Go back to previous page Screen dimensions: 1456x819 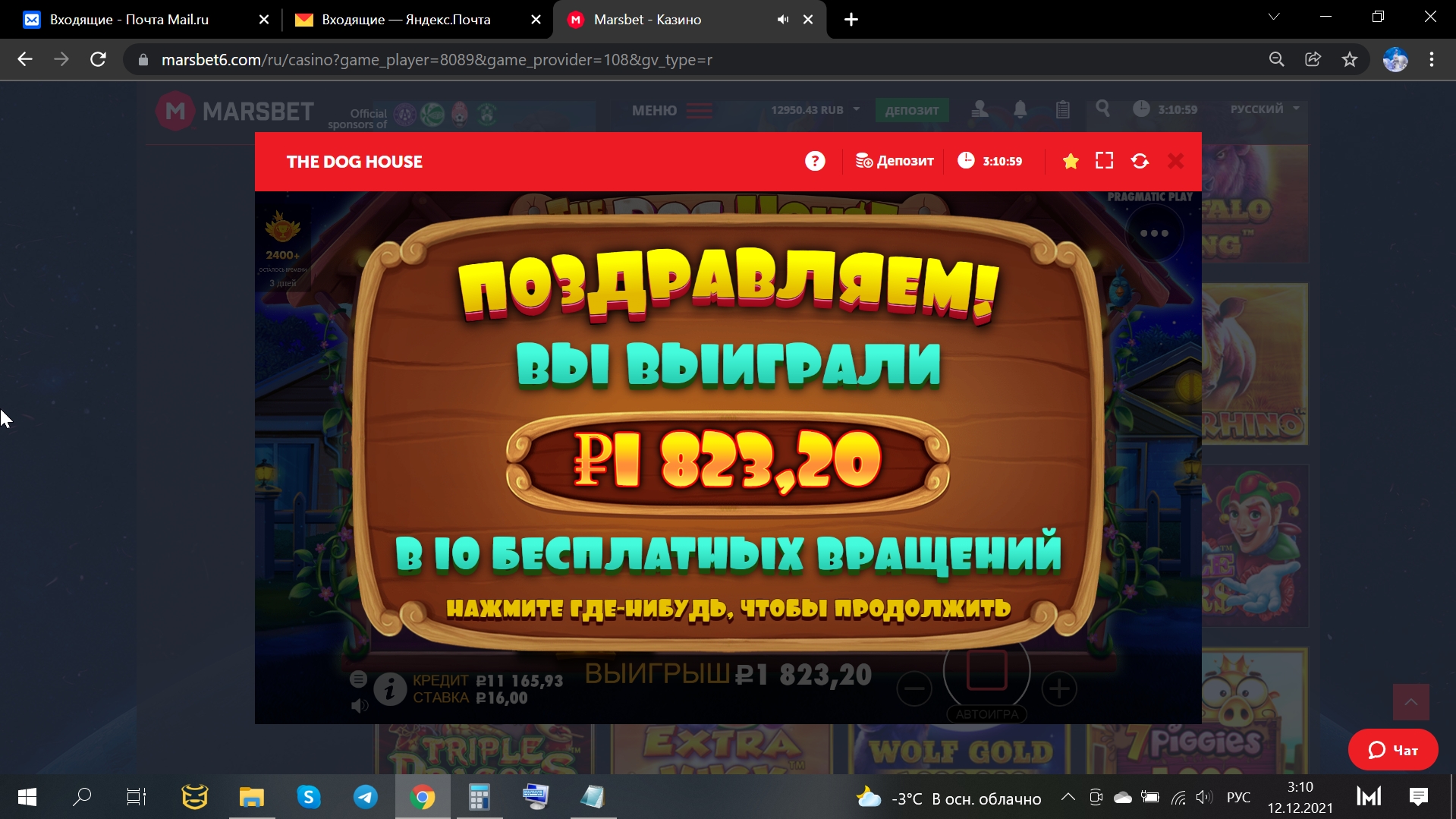(x=25, y=59)
